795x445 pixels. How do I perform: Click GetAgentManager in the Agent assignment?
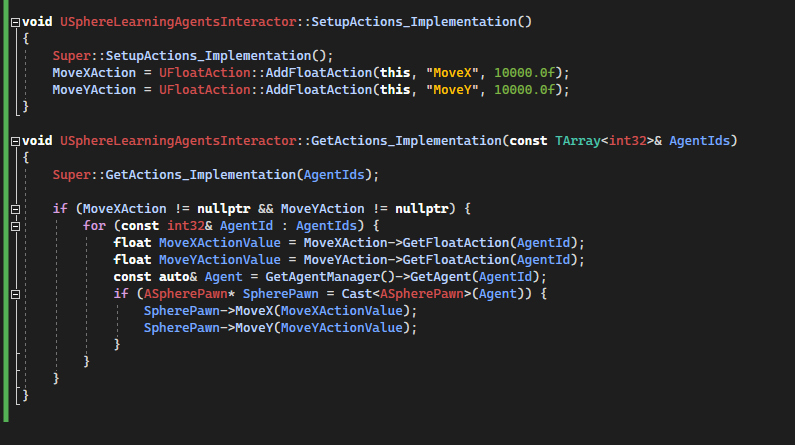pos(322,277)
